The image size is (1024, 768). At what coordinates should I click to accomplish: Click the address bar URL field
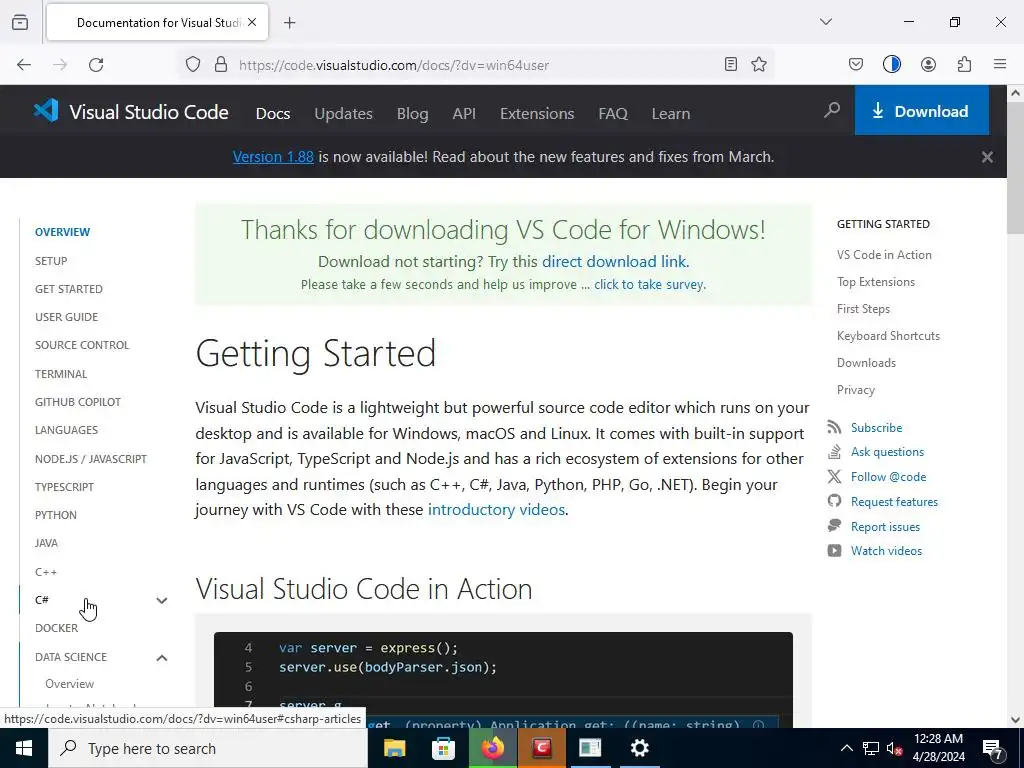tap(477, 65)
